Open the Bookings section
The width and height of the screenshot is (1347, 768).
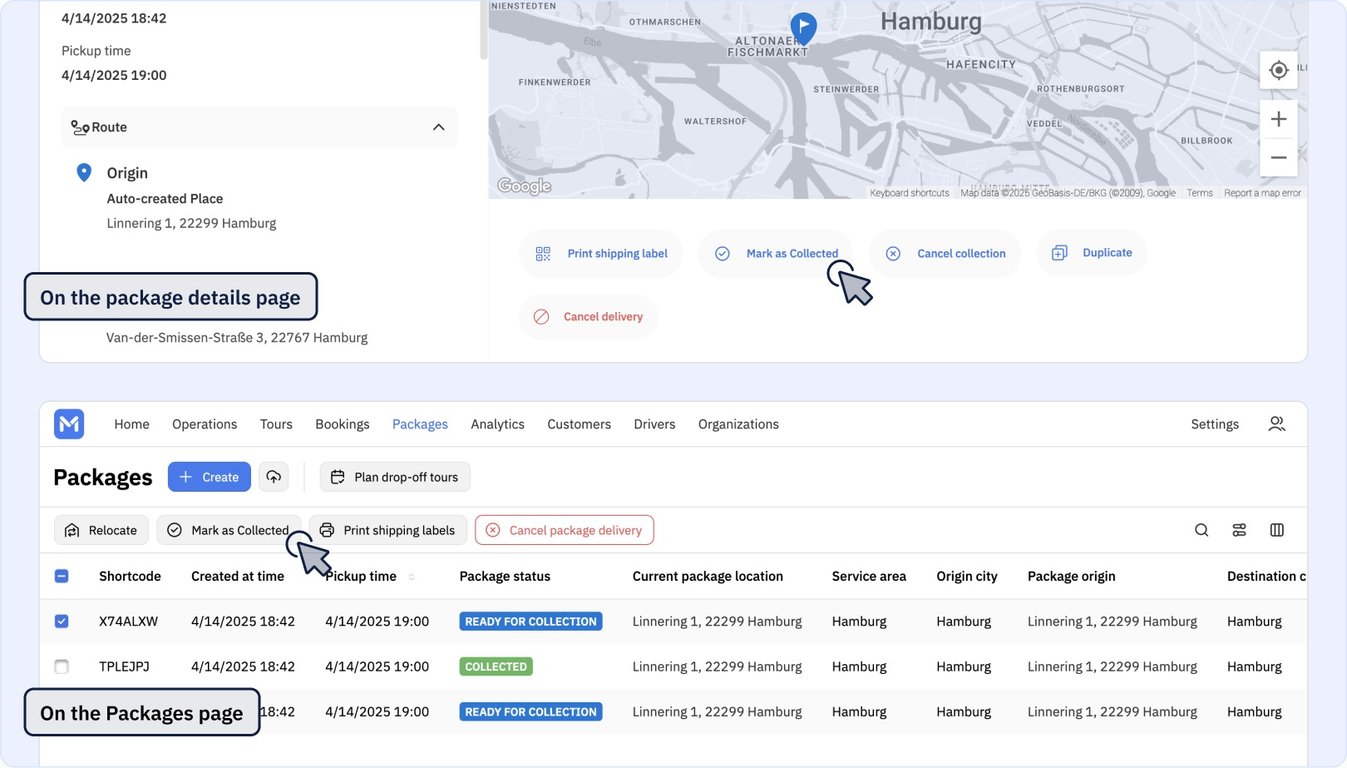[x=342, y=424]
